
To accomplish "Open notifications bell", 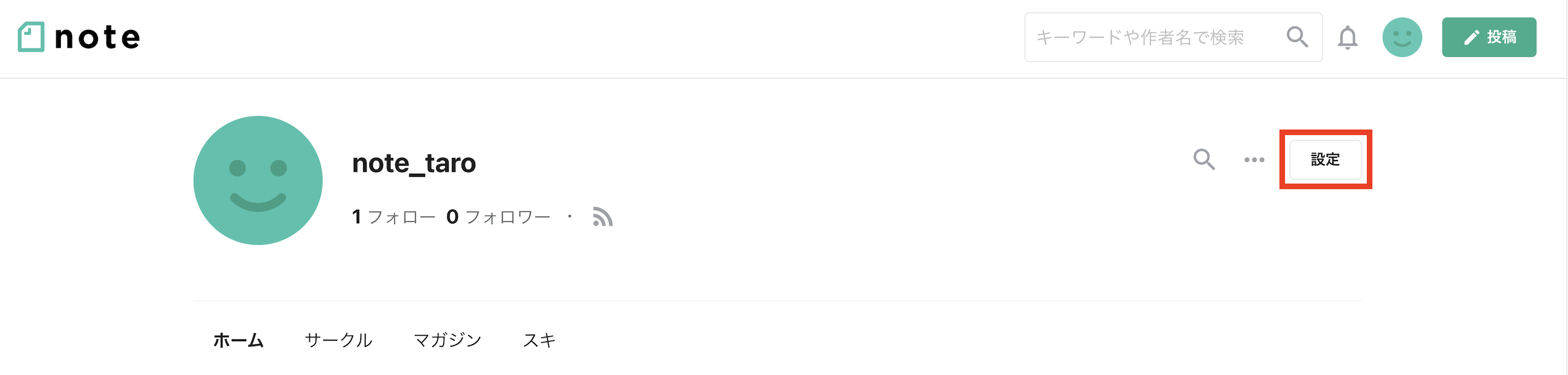I will pos(1347,38).
